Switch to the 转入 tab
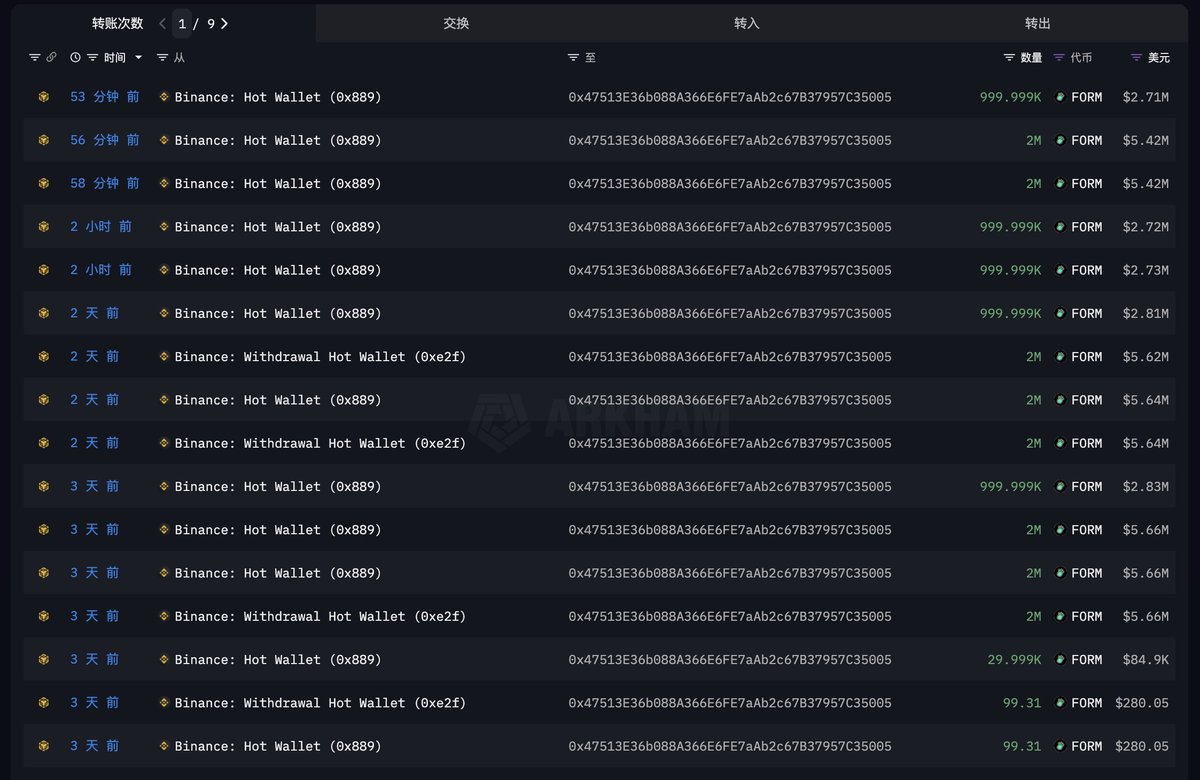Viewport: 1200px width, 780px height. 747,23
